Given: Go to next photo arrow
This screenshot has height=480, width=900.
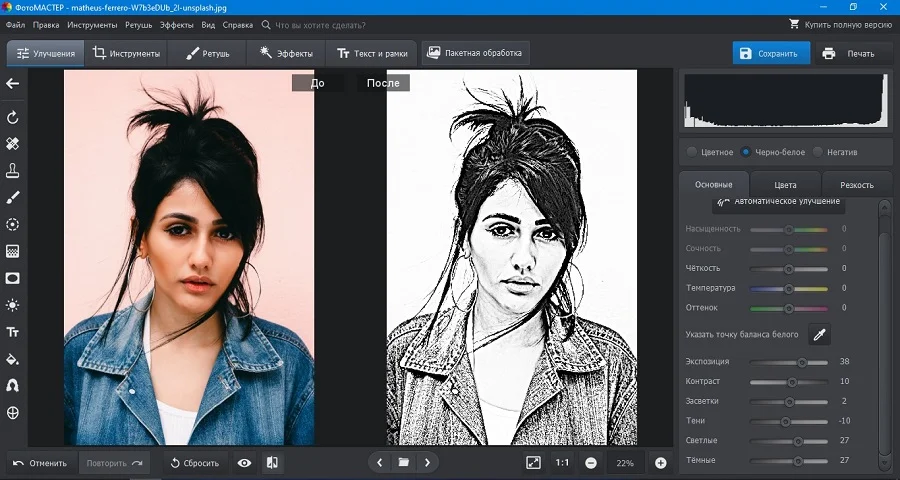Looking at the screenshot, I should (x=428, y=463).
